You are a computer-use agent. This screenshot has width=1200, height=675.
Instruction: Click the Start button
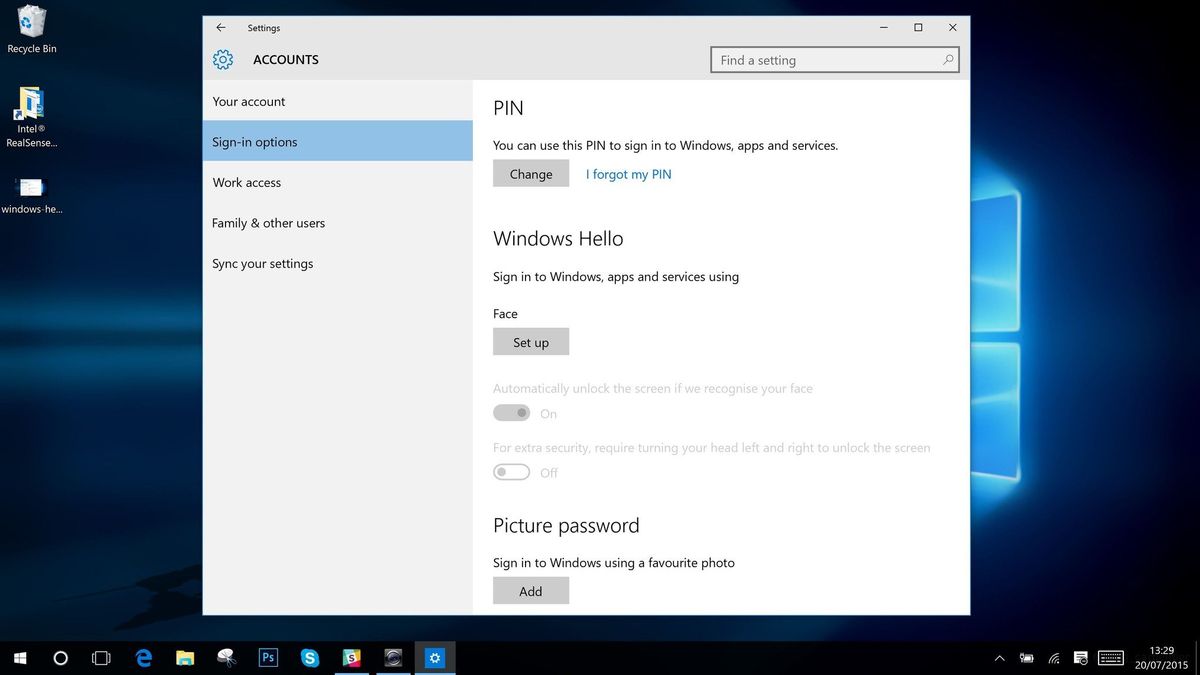pyautogui.click(x=20, y=658)
